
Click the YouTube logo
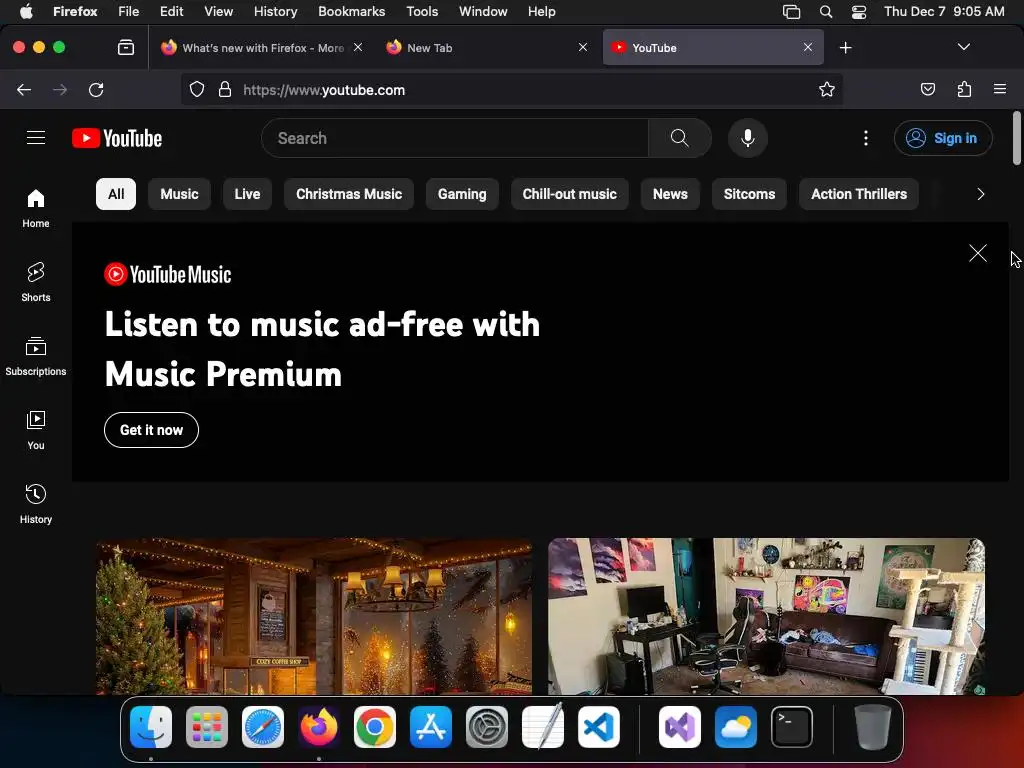[x=117, y=138]
